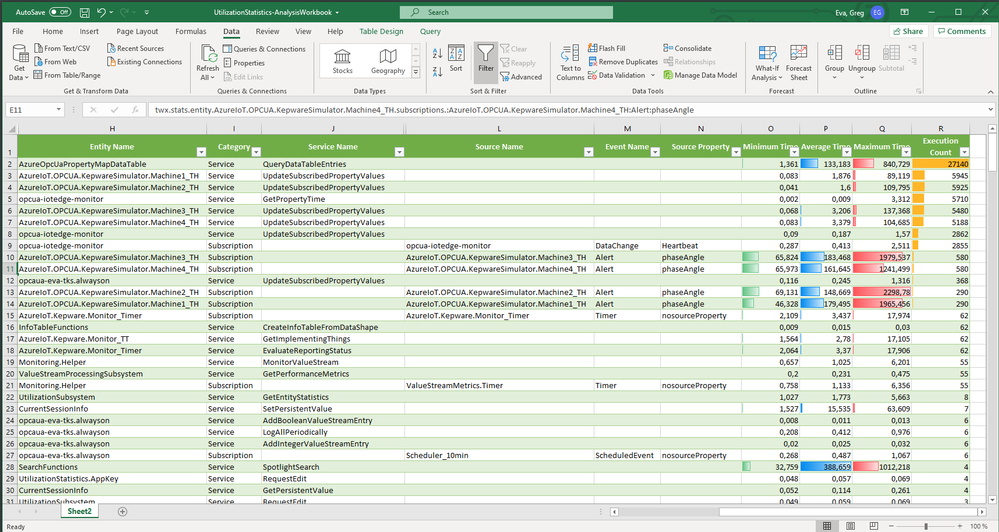The width and height of the screenshot is (999, 532).
Task: Click the Undo icon
Action: (101, 12)
